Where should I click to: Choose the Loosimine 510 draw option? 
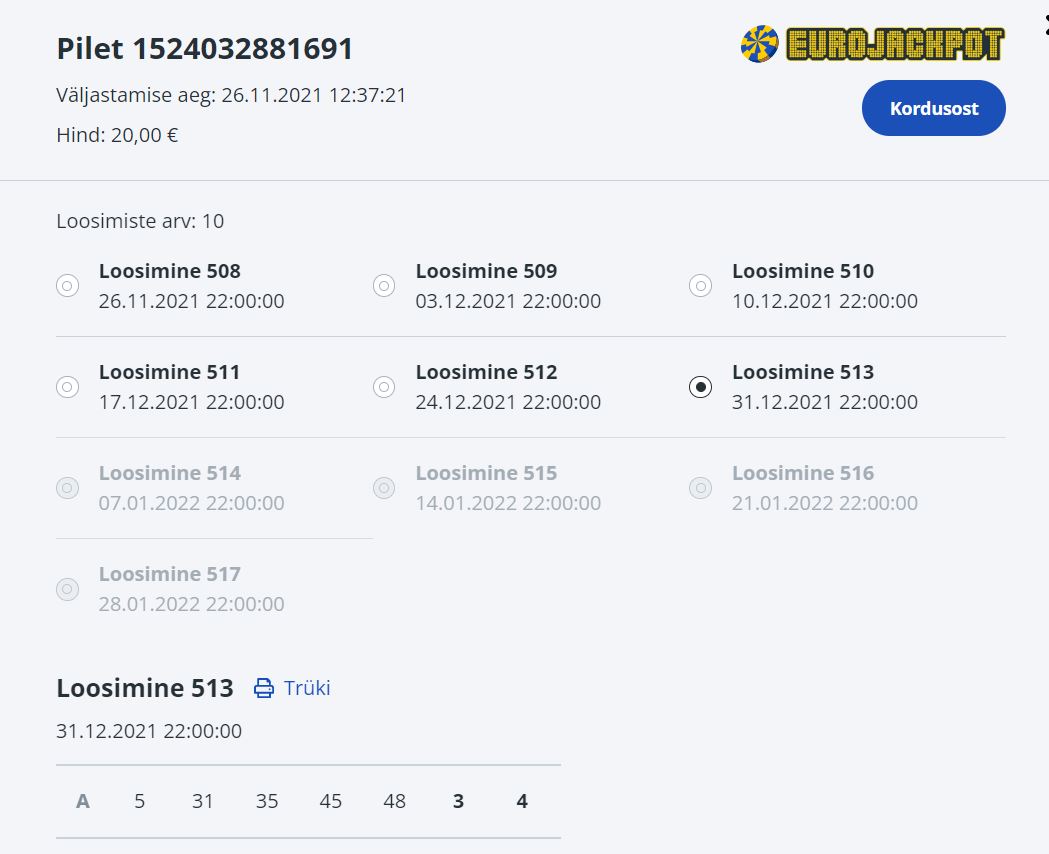point(700,286)
